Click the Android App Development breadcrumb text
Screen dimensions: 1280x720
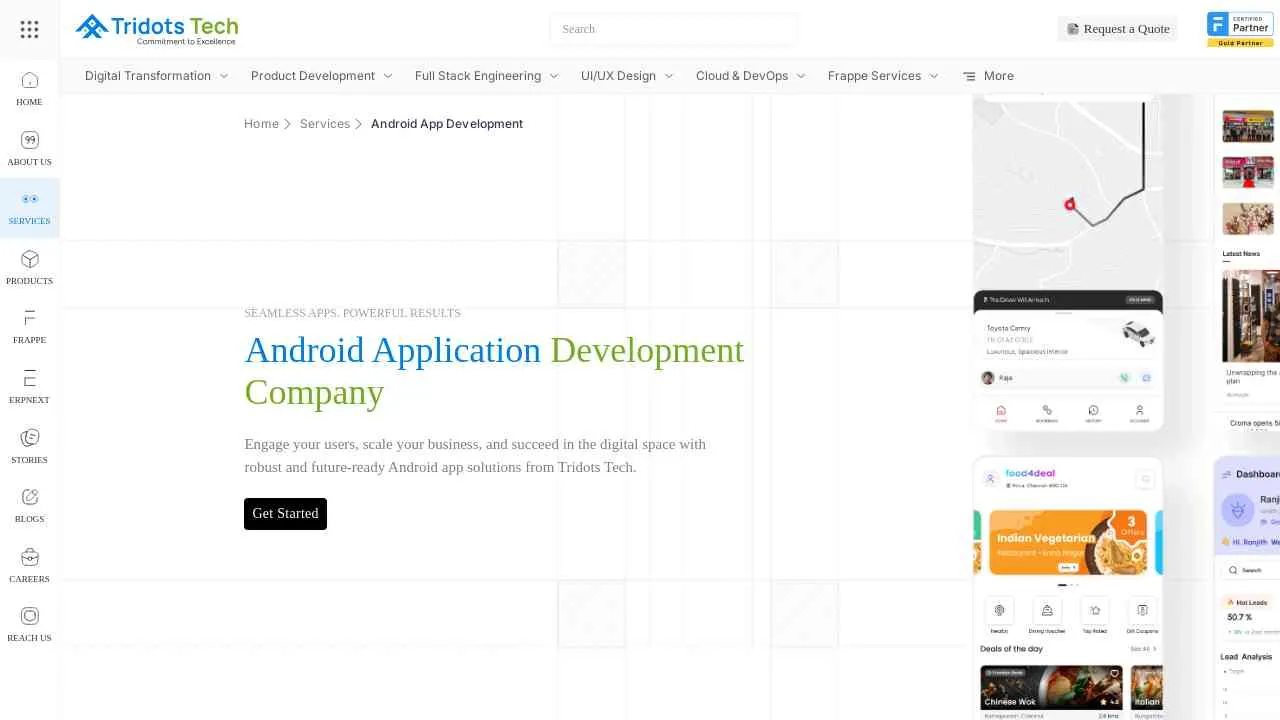click(x=447, y=124)
